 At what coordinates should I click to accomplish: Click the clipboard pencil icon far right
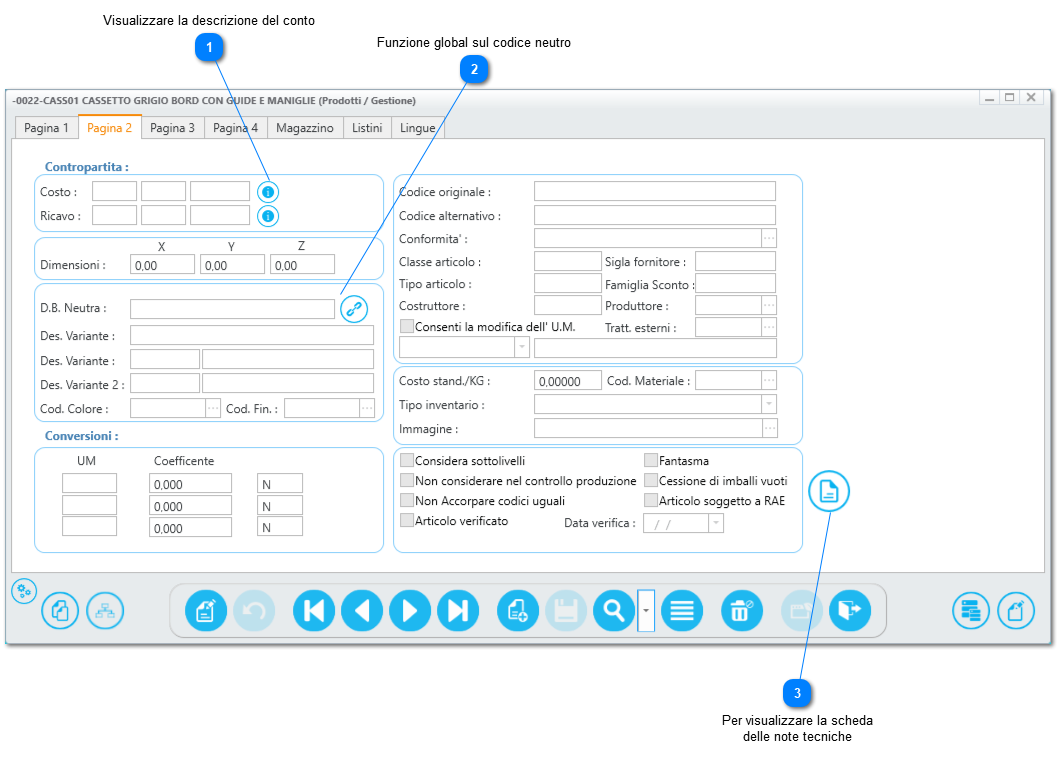point(1016,611)
